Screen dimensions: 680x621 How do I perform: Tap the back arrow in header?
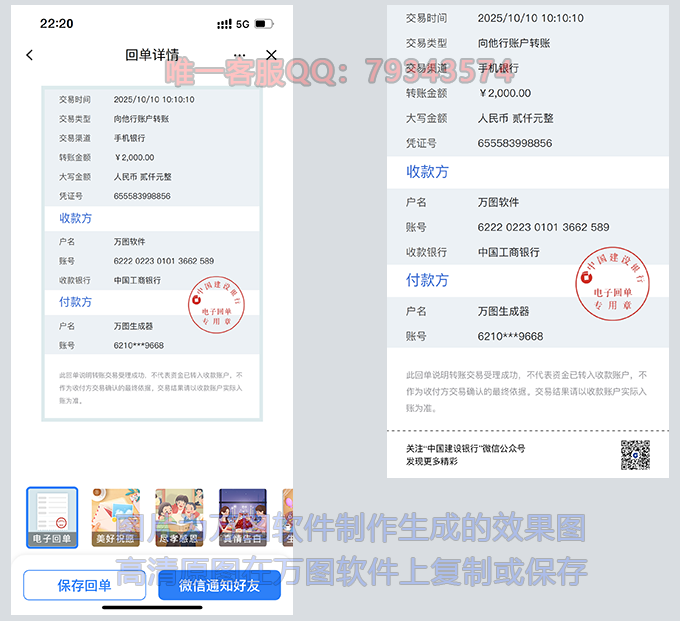point(29,55)
